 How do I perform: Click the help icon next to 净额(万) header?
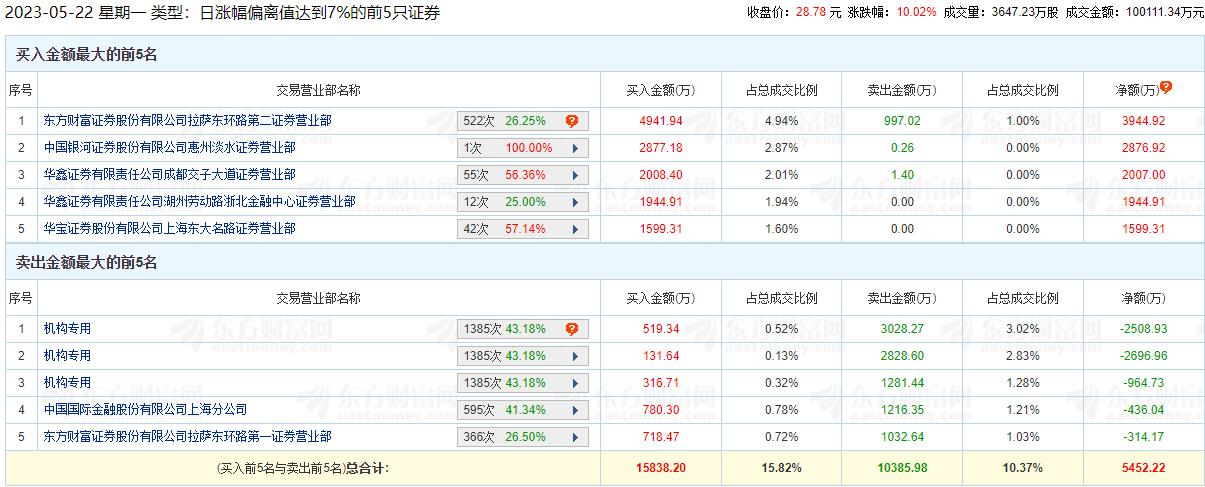pyautogui.click(x=1166, y=88)
